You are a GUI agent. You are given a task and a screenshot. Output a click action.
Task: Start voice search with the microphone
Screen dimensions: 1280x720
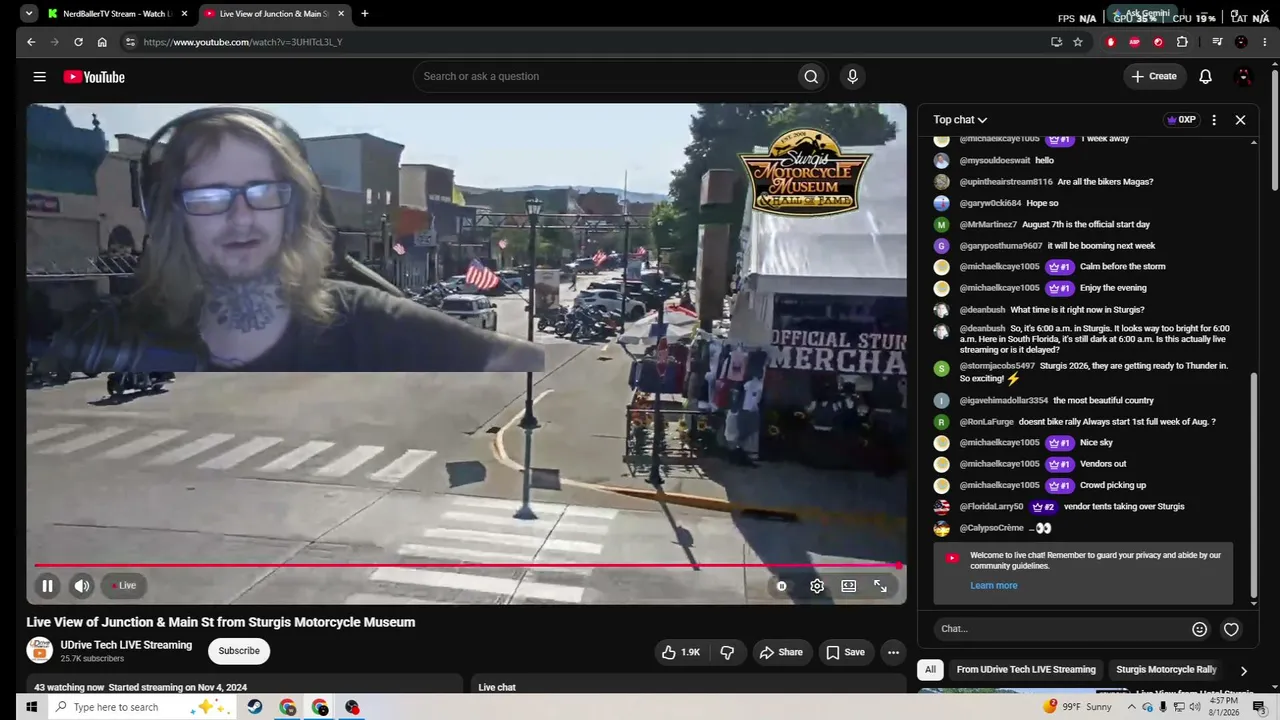[x=852, y=77]
